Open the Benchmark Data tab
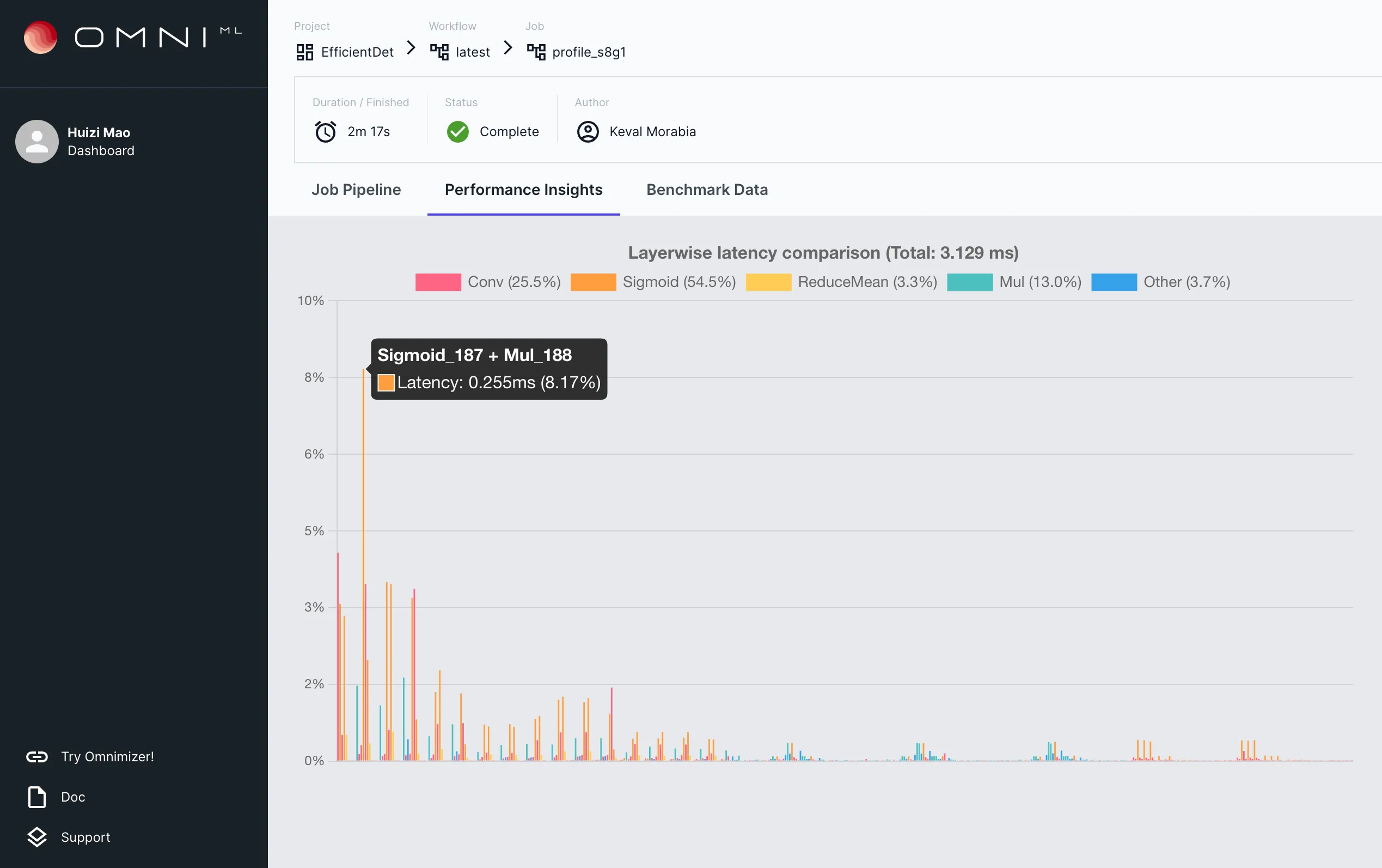 (x=707, y=190)
